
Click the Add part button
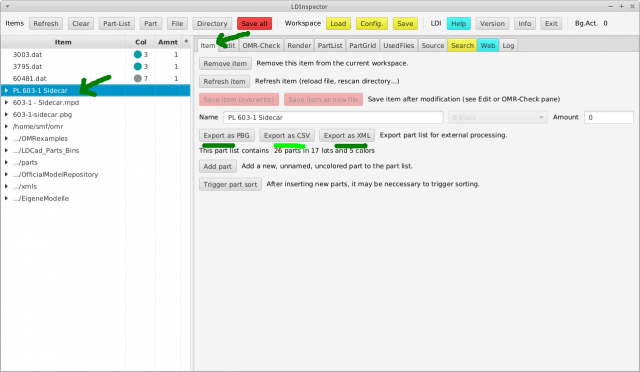coord(218,166)
